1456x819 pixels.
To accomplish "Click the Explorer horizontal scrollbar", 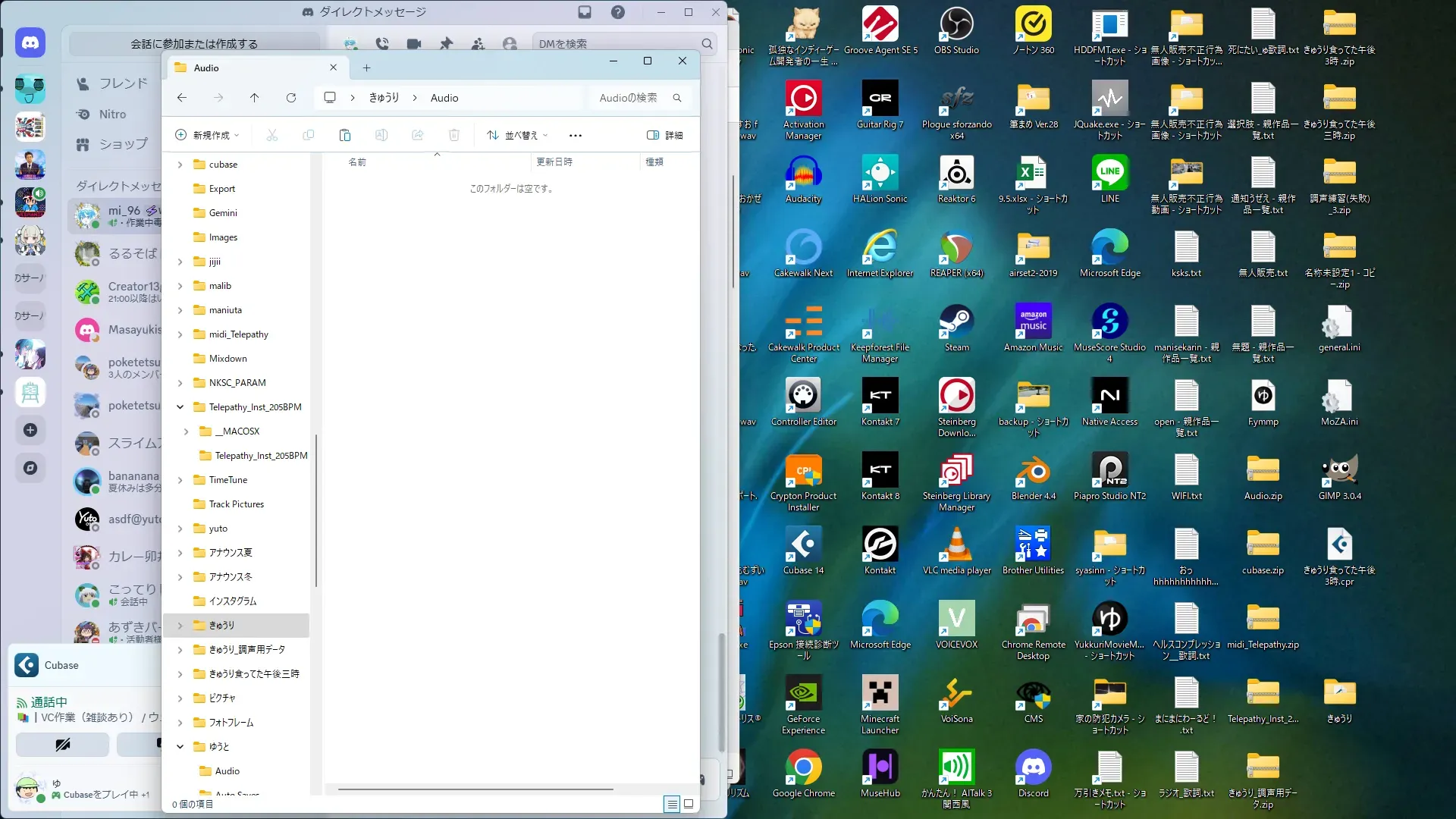I will 475,789.
